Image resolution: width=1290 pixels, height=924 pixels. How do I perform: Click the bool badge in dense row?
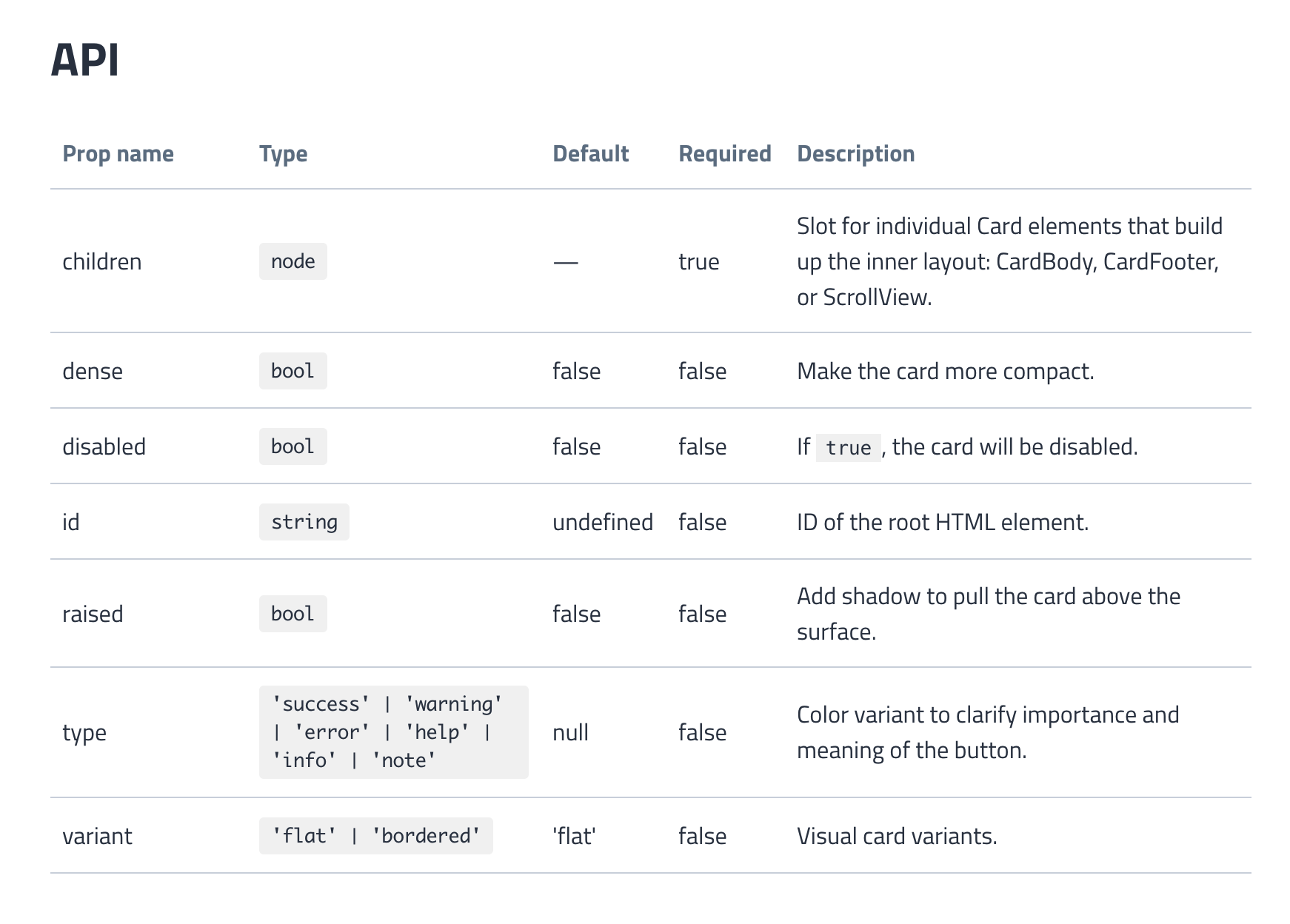point(293,372)
